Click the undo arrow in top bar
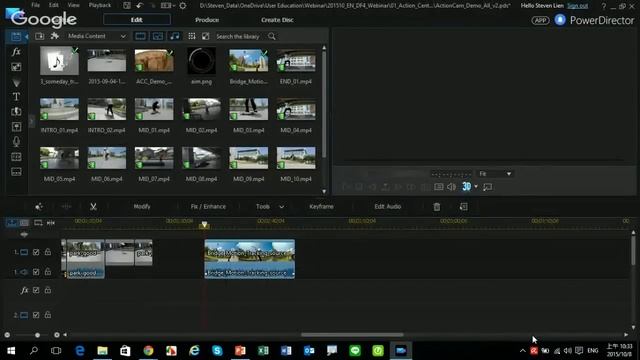 coord(140,6)
